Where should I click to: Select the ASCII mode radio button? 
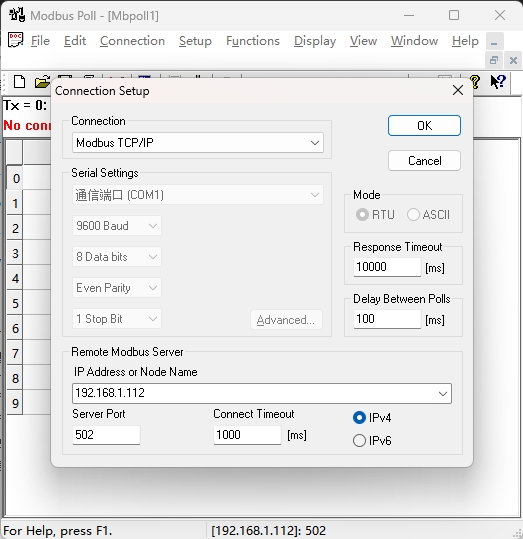pyautogui.click(x=413, y=214)
